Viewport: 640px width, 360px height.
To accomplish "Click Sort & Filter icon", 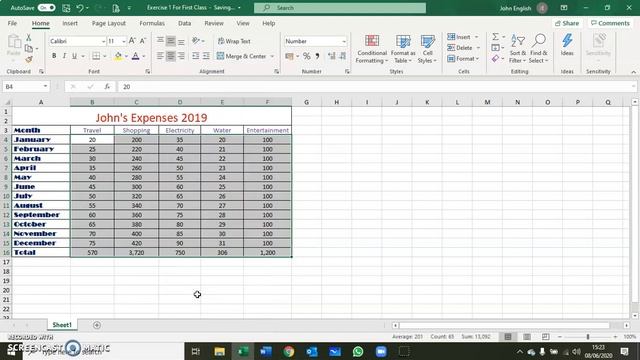I will click(518, 49).
